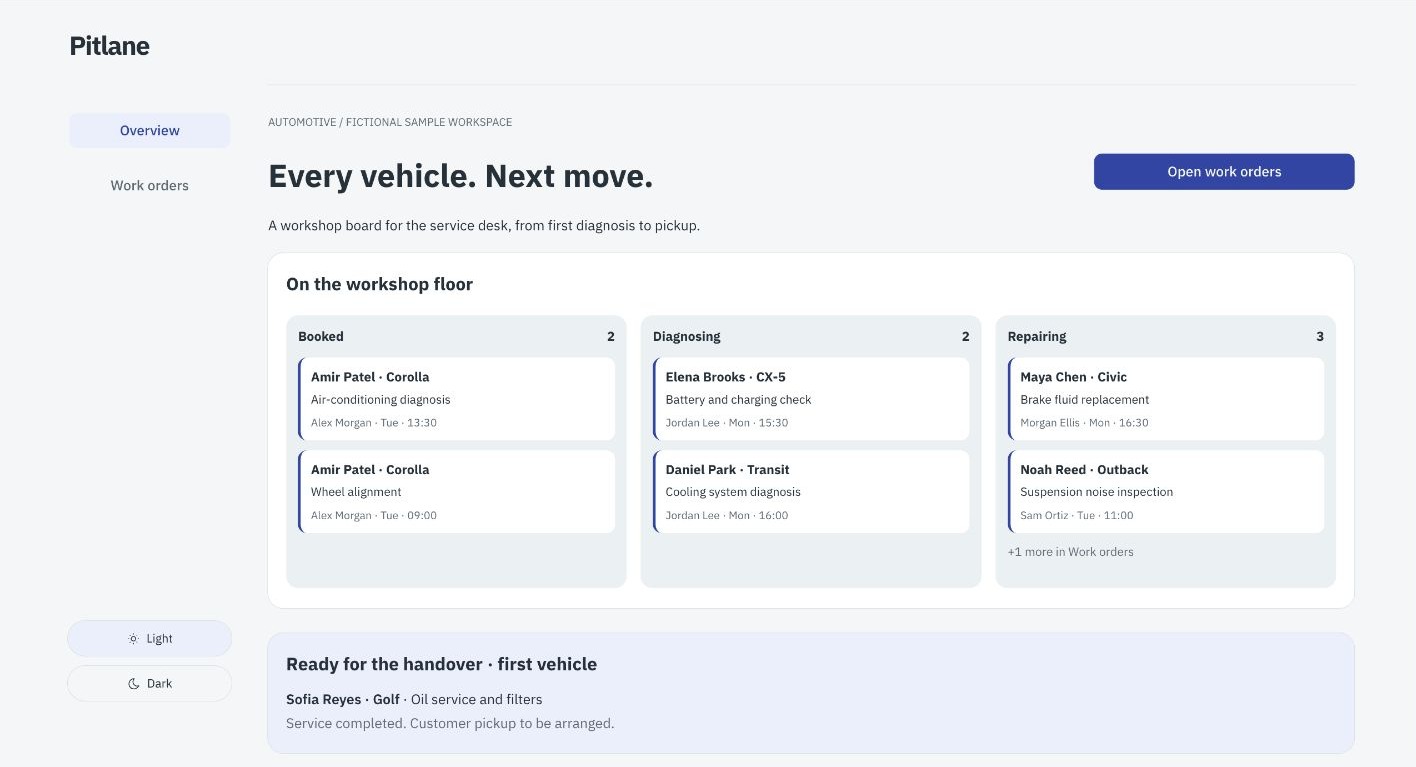Go to Work orders in sidebar
This screenshot has width=1416, height=767.
(149, 186)
